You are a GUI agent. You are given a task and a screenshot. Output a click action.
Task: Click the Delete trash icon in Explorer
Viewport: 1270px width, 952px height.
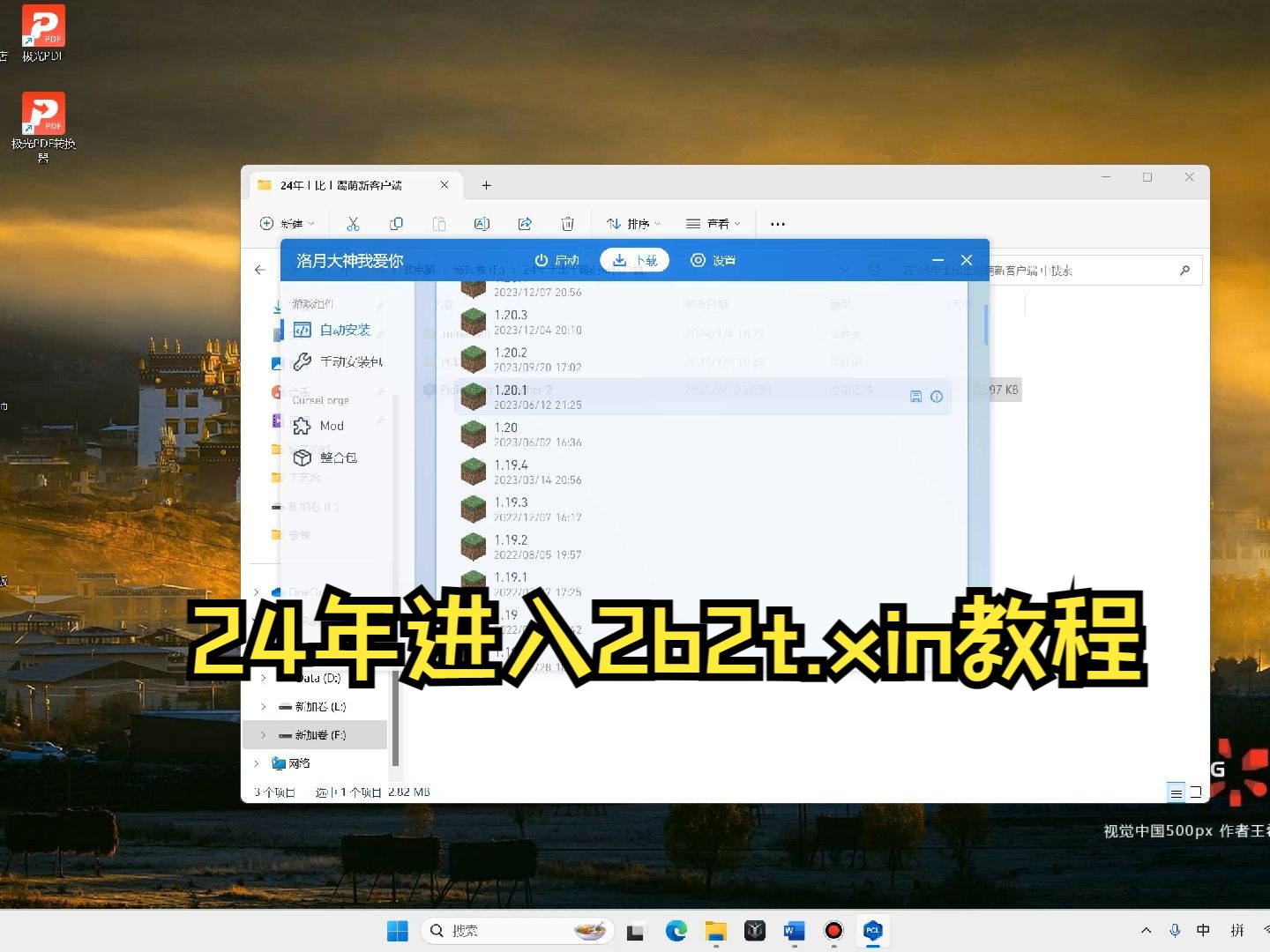point(568,224)
